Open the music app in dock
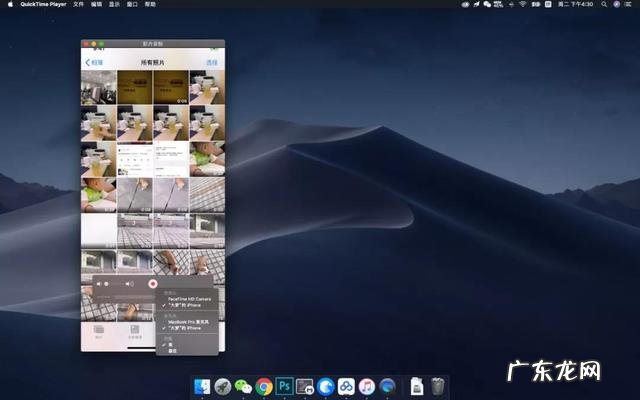 coord(366,385)
